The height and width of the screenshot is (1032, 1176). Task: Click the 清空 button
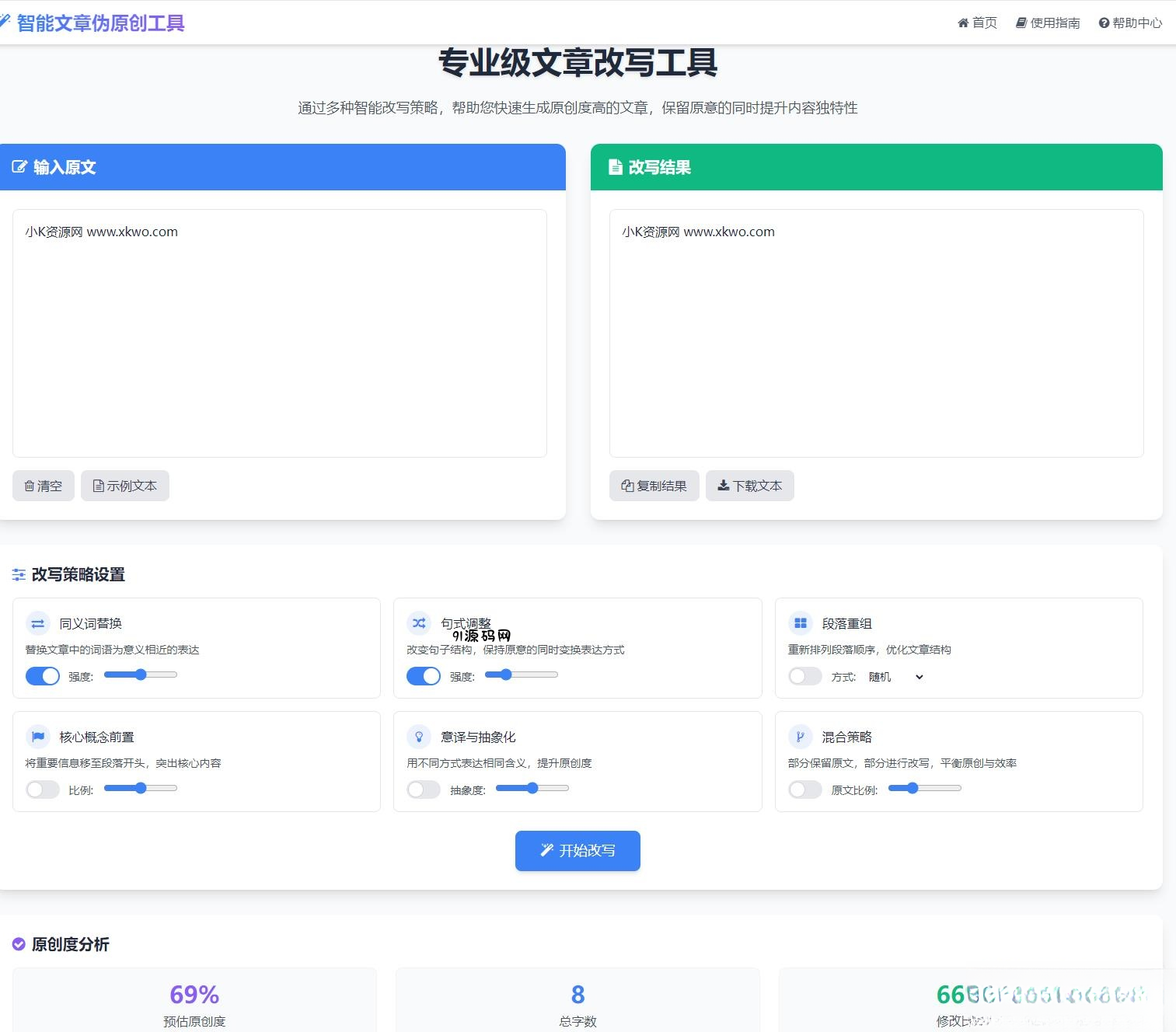44,486
